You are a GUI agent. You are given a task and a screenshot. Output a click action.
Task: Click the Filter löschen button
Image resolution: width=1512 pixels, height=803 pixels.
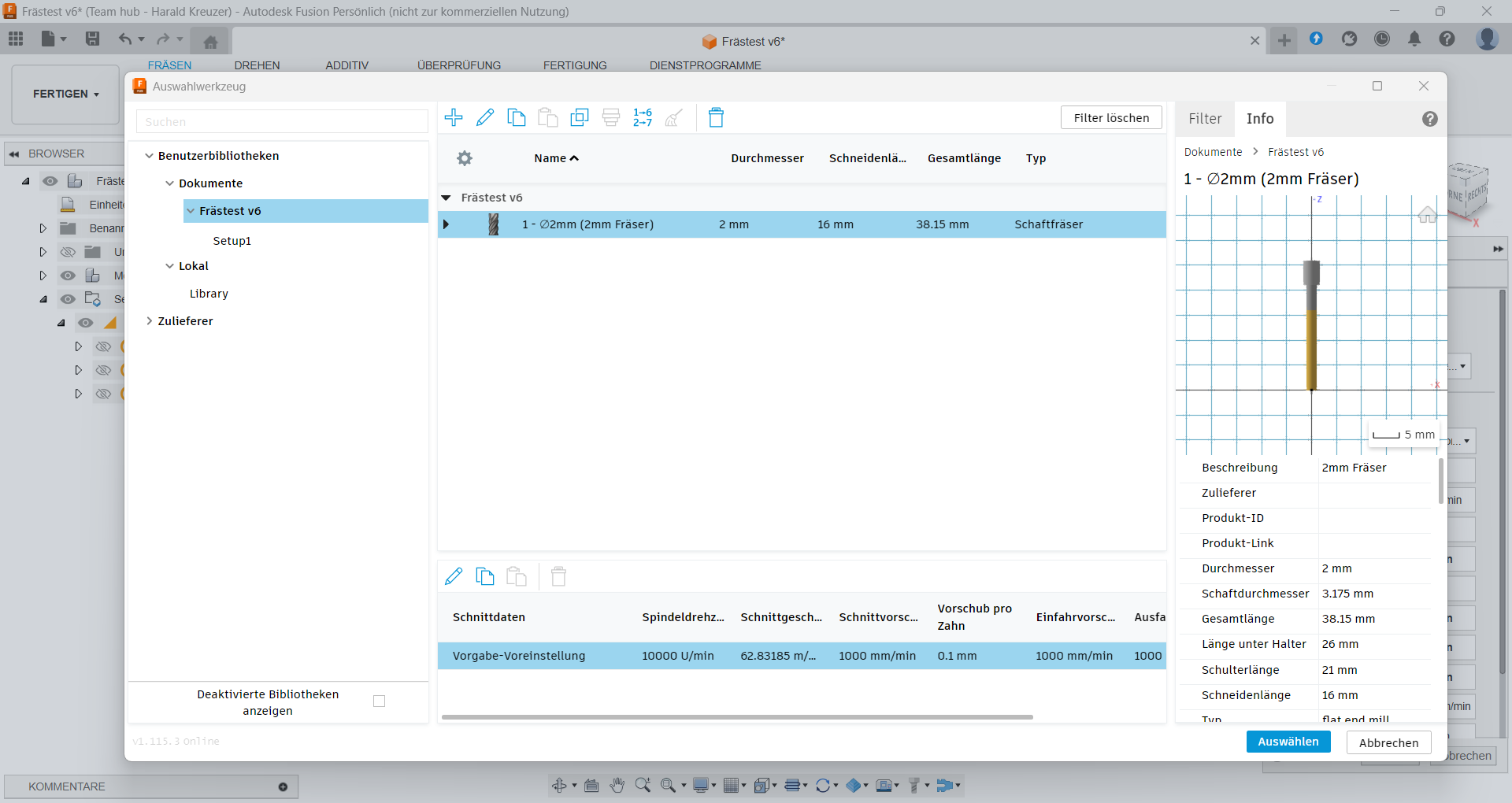(1111, 118)
